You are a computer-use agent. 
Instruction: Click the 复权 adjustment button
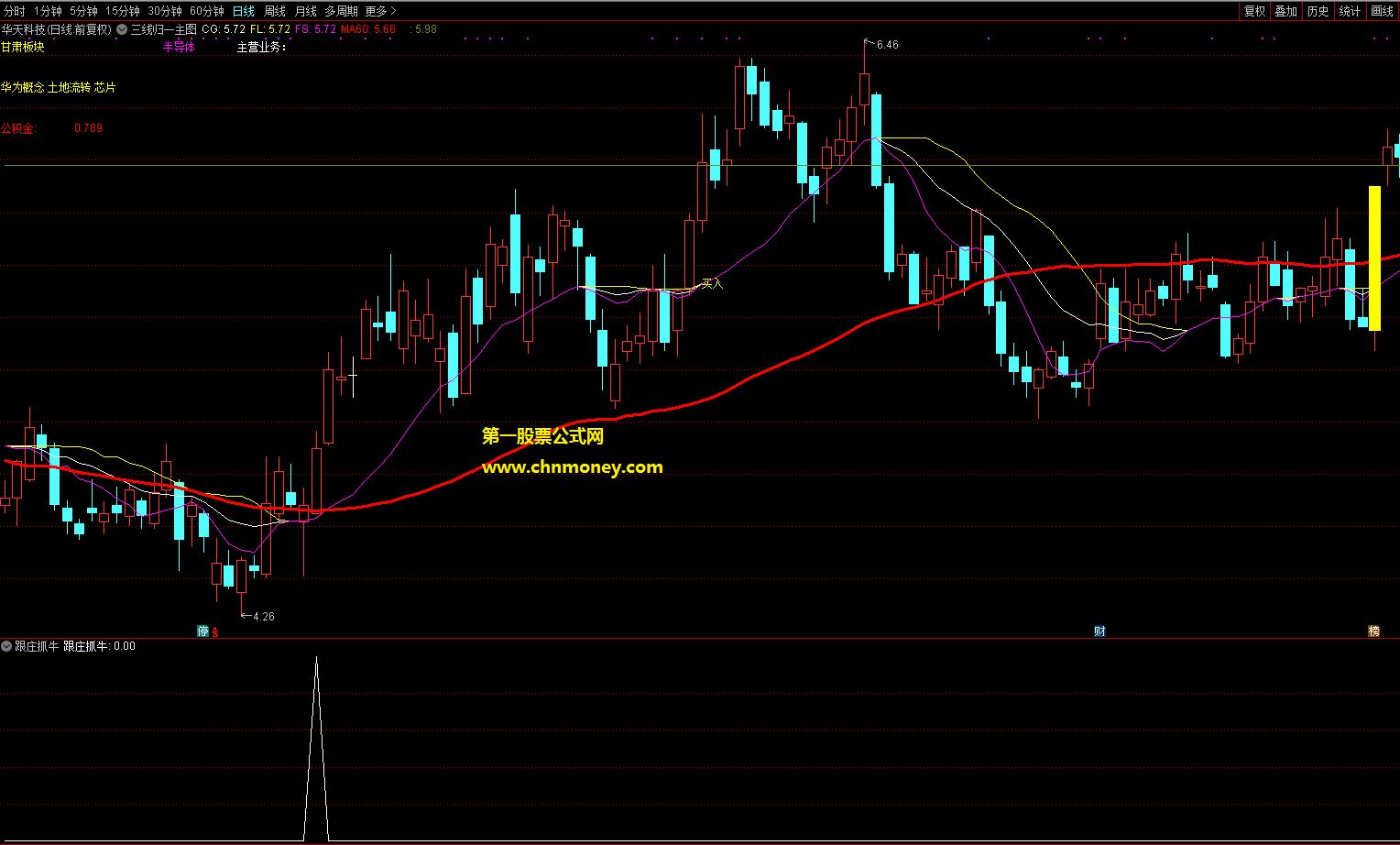(x=1254, y=11)
